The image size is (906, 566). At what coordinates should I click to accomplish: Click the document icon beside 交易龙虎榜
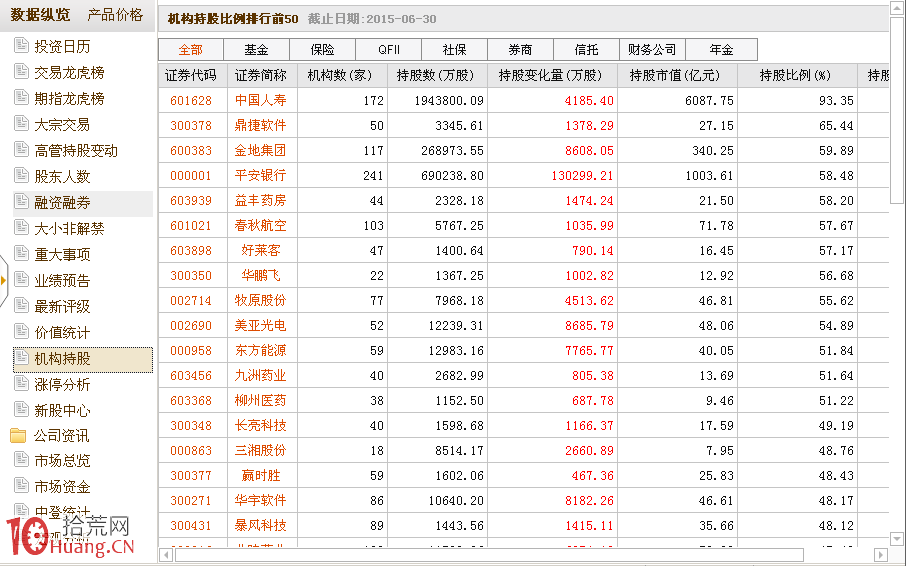tap(21, 71)
